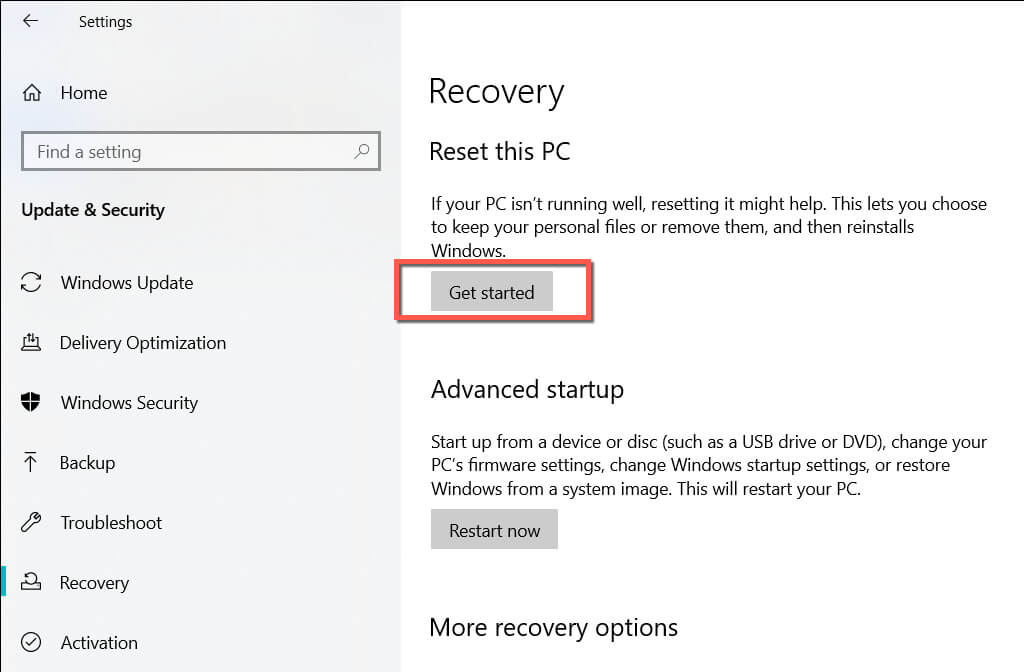Focus the Find a setting box
1024x672 pixels.
[190, 152]
